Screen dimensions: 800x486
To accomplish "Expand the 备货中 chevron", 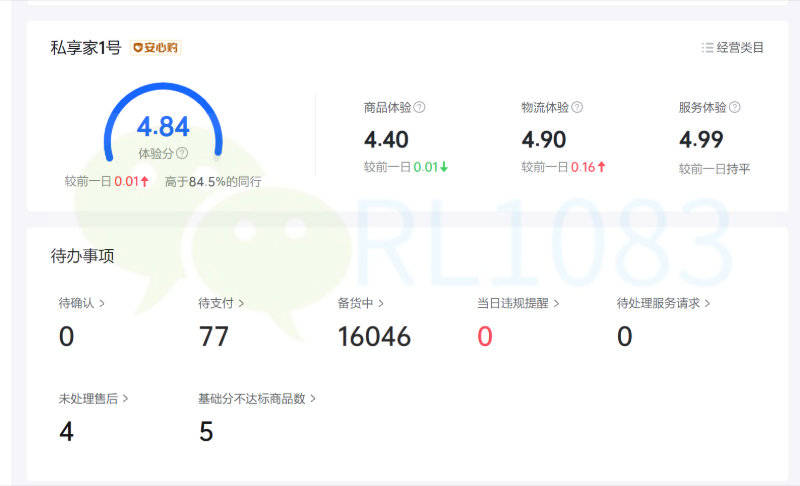I will [x=381, y=303].
